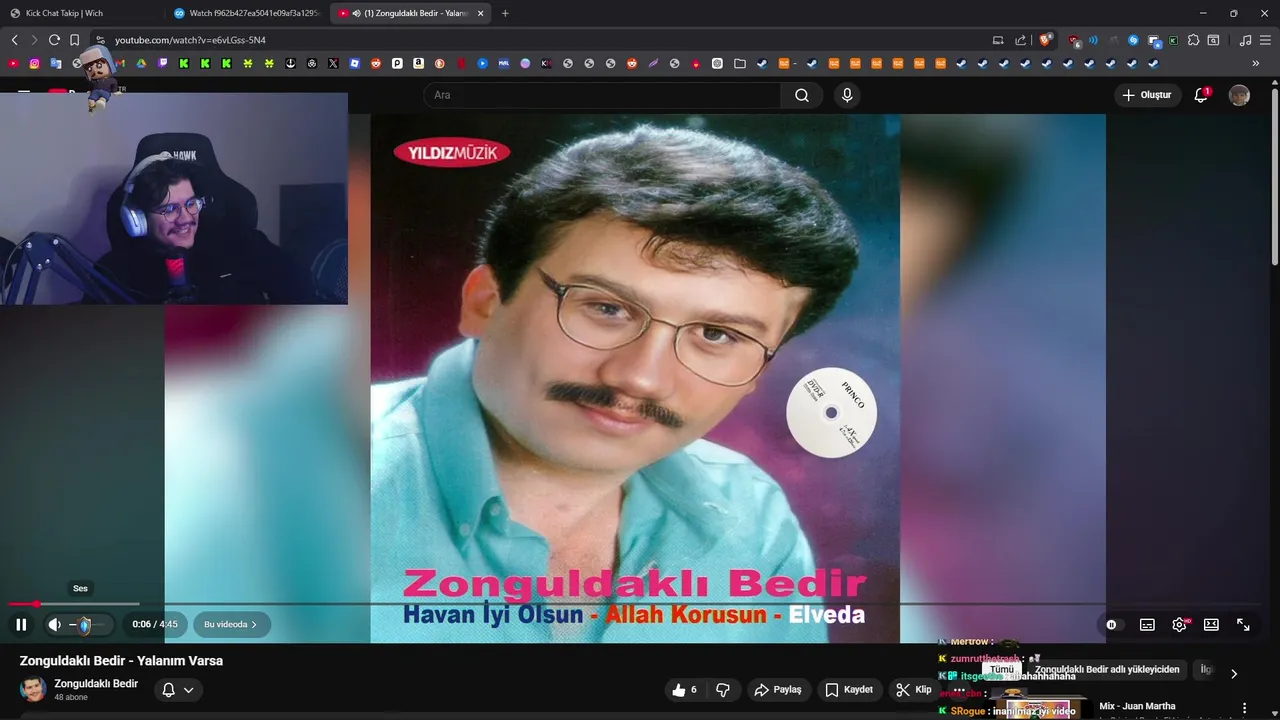
Task: Switch to theater mode view
Action: [1211, 624]
